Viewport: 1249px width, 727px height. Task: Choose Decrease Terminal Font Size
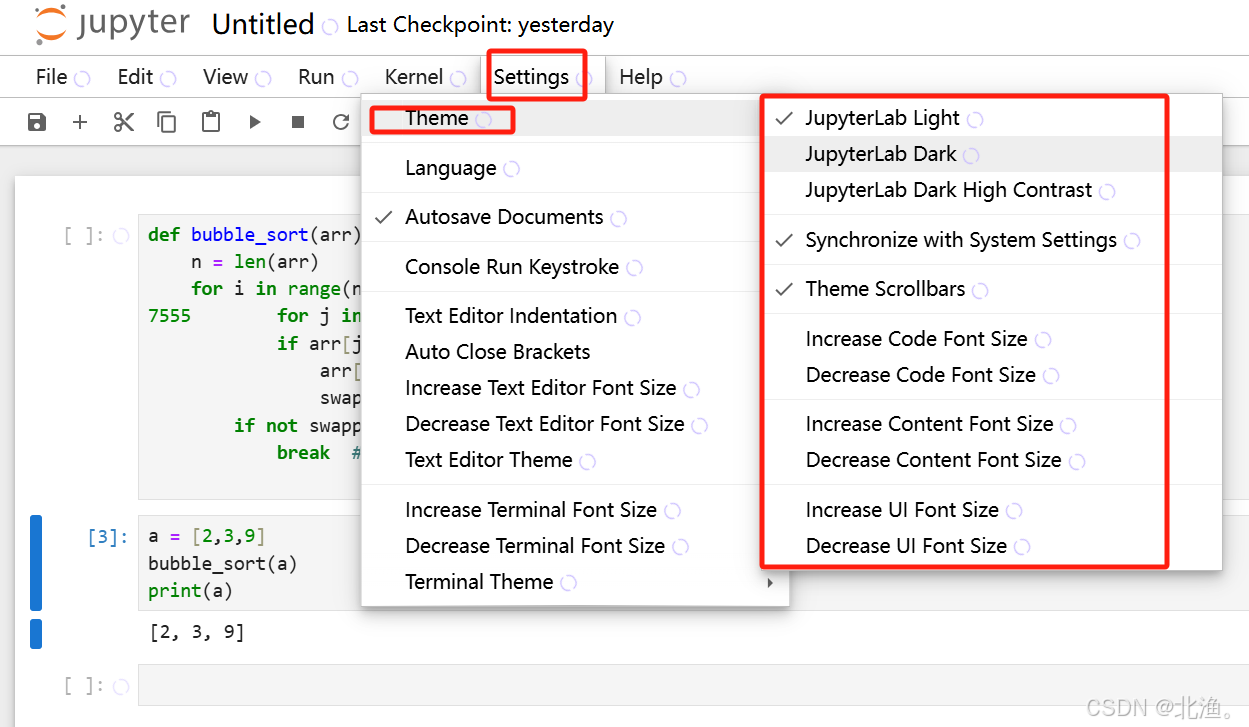[575, 546]
